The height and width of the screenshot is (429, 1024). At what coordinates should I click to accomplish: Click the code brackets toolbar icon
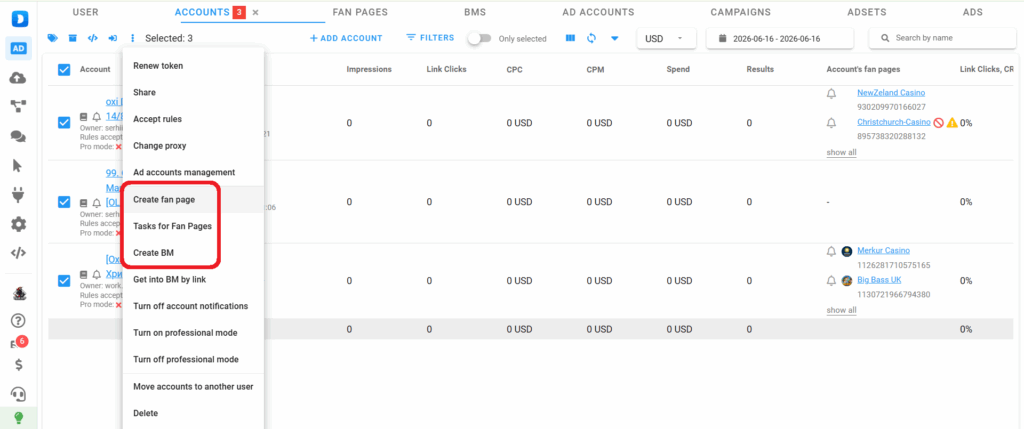click(93, 38)
